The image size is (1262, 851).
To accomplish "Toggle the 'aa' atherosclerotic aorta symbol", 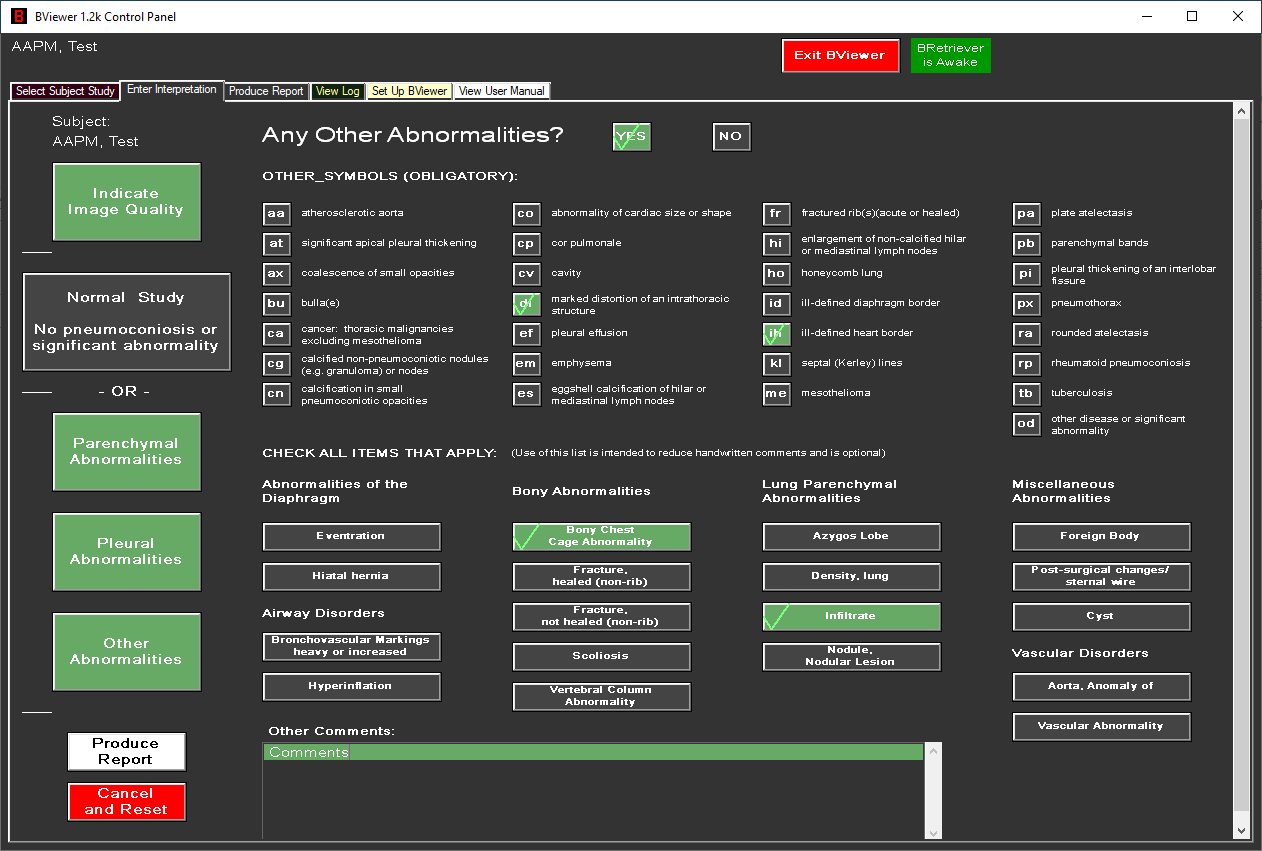I will tap(276, 214).
